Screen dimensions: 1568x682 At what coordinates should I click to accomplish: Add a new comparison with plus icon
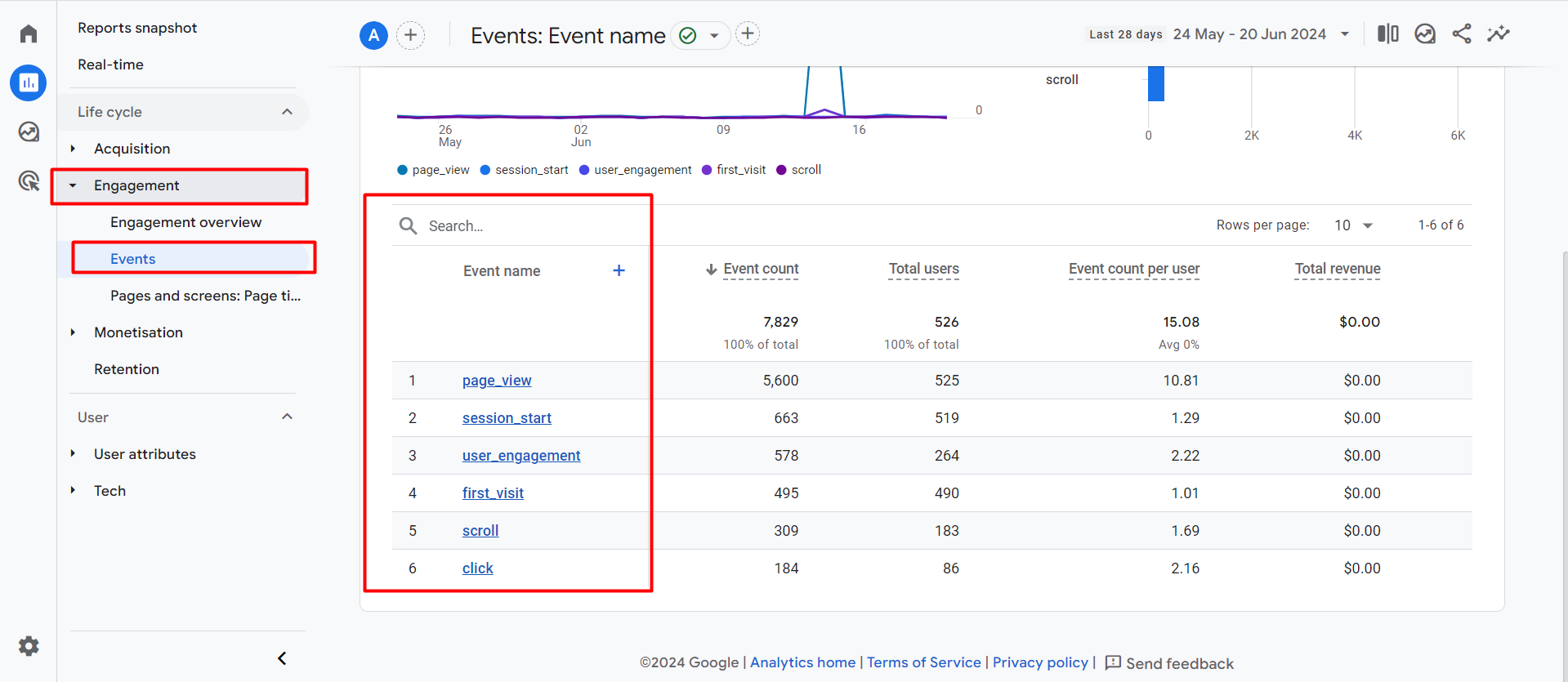coord(410,35)
